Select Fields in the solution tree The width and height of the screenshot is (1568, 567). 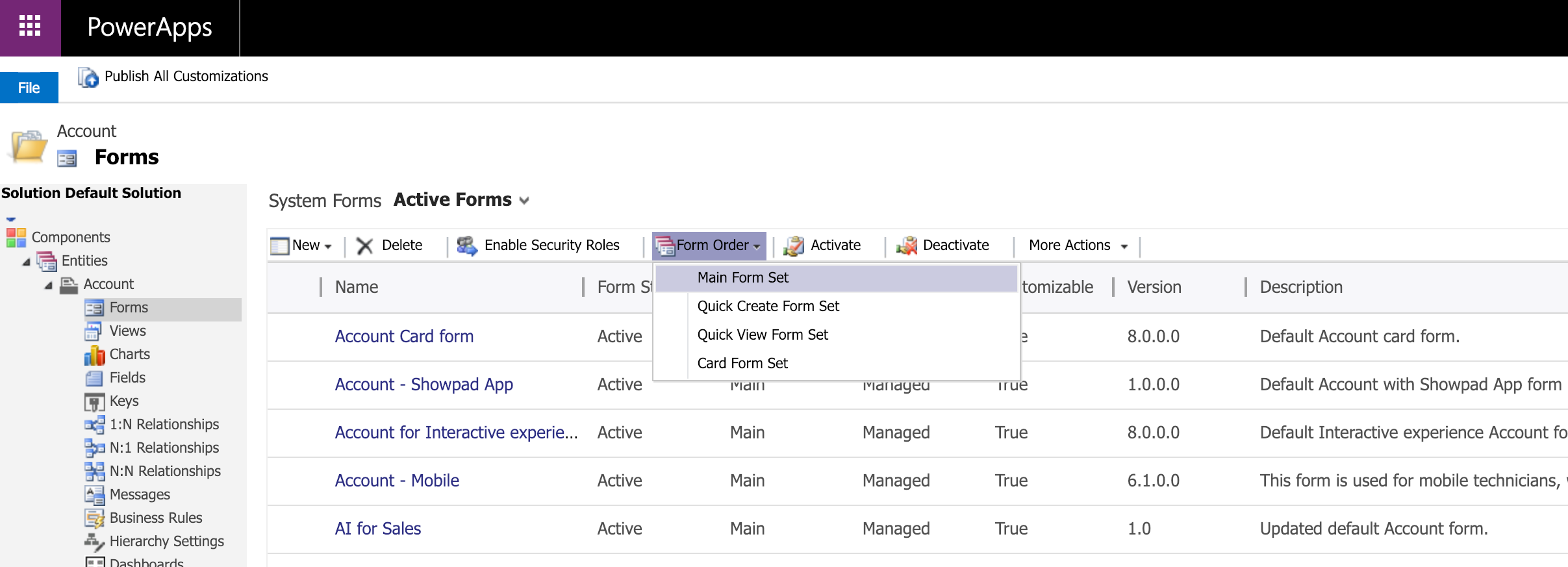(127, 378)
